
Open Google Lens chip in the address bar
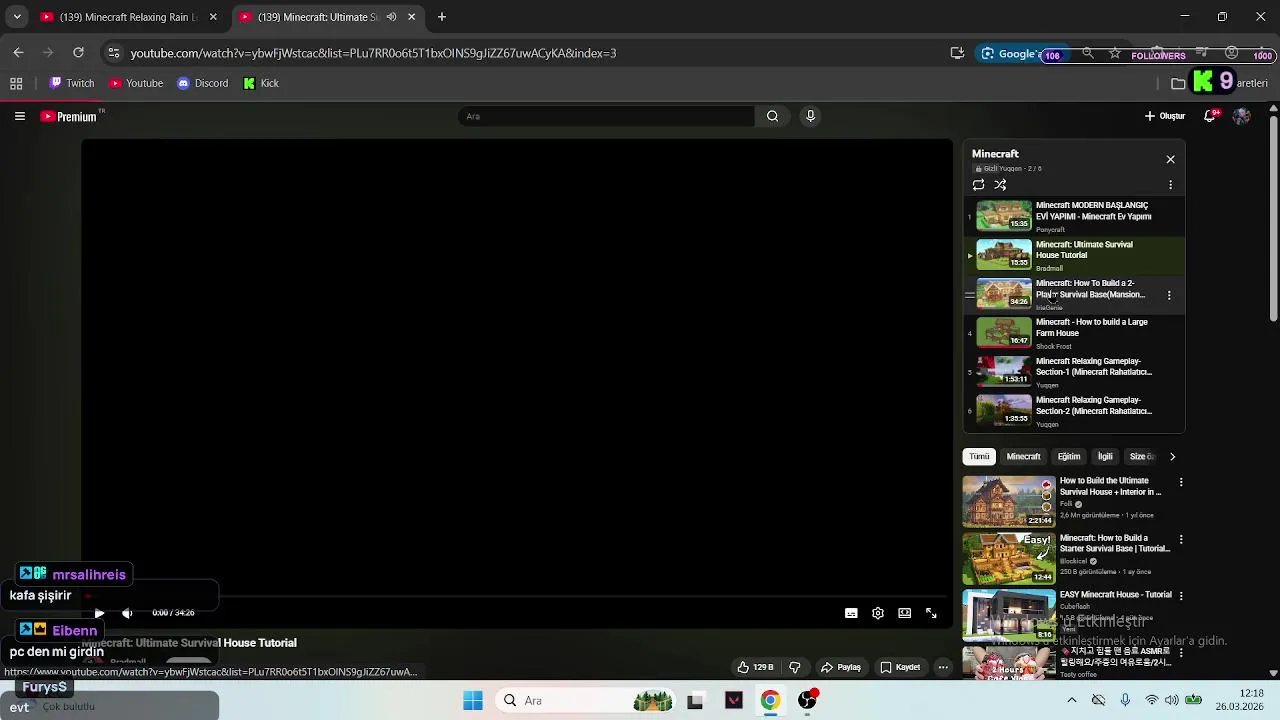(x=1010, y=53)
